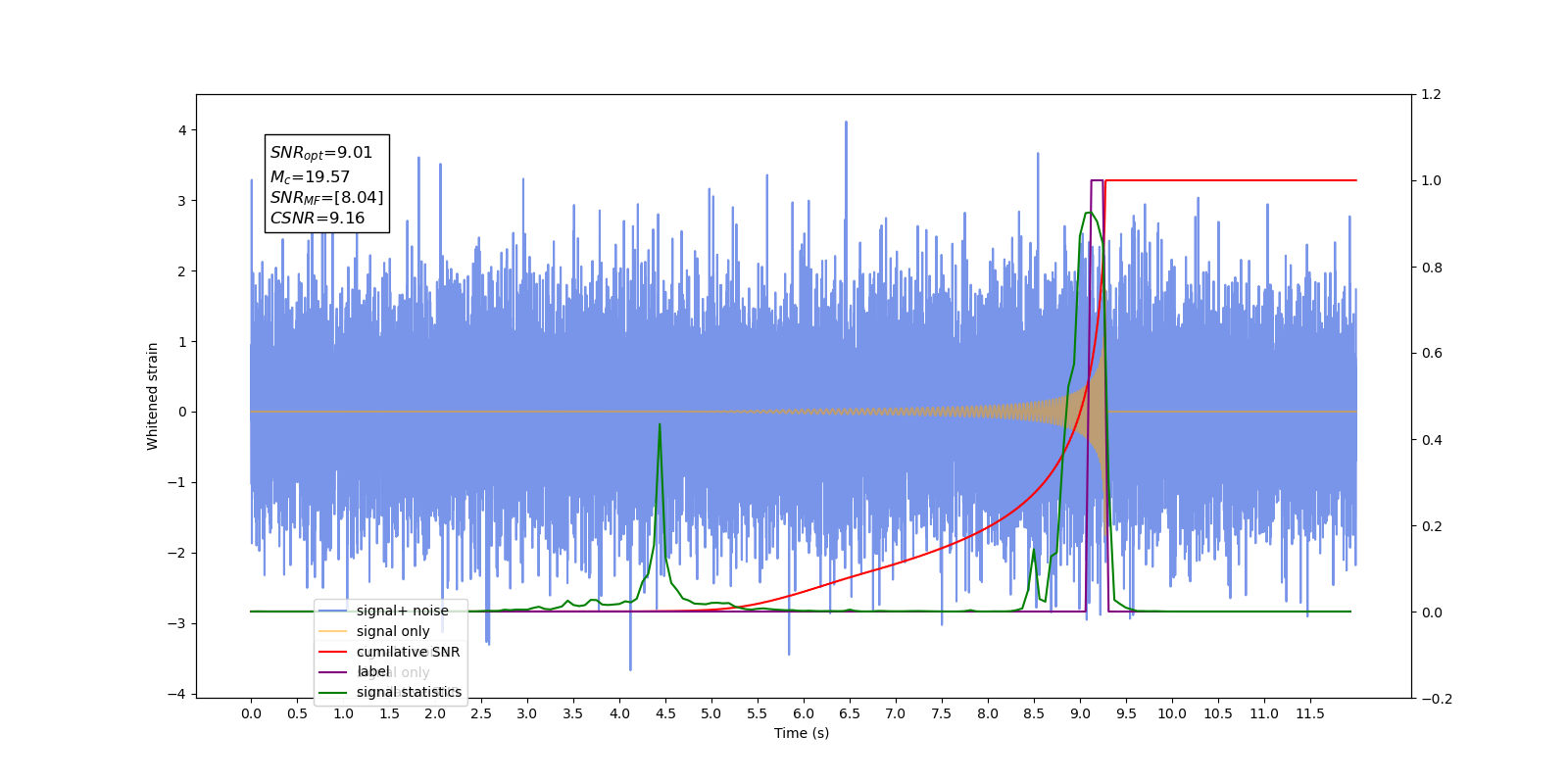Click the green signal statistics legend swatch
Viewport: 1568px width, 784px height.
click(x=333, y=692)
